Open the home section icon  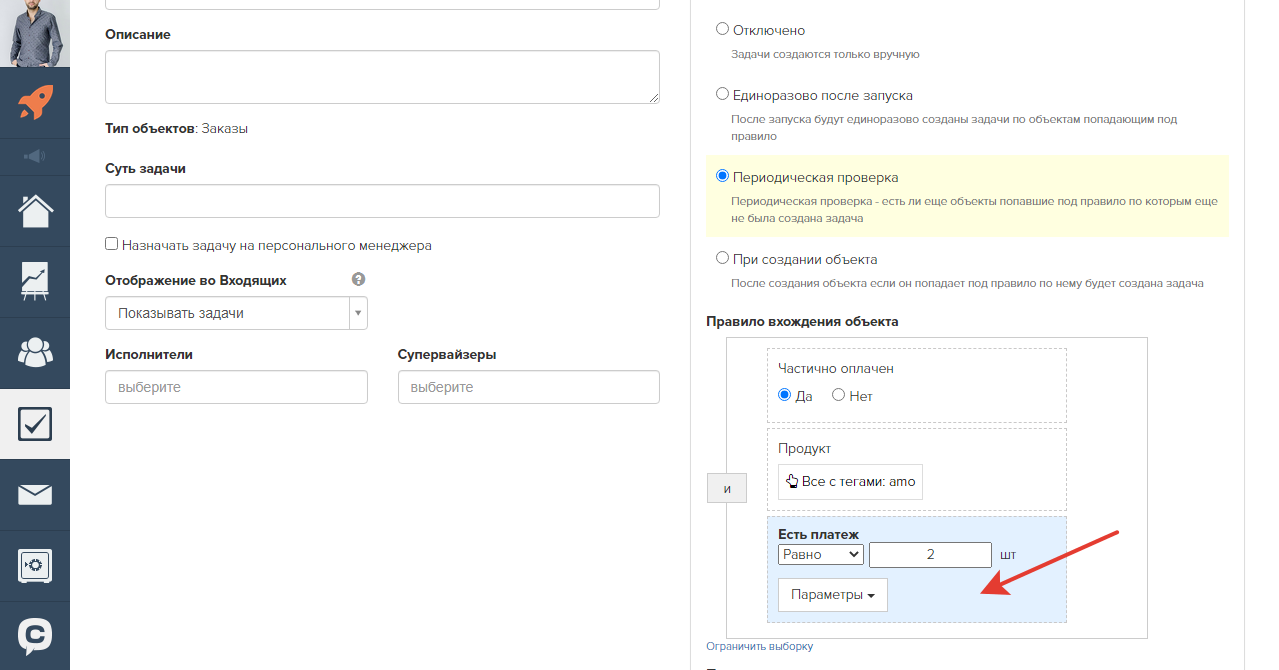click(x=35, y=211)
